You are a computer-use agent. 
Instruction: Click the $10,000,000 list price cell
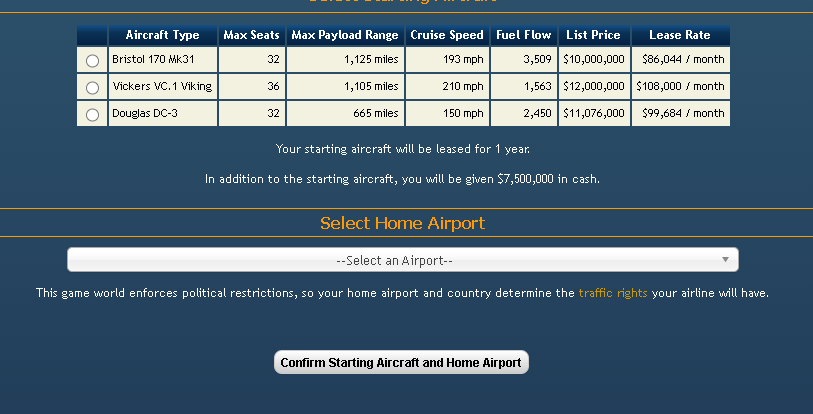pos(594,59)
